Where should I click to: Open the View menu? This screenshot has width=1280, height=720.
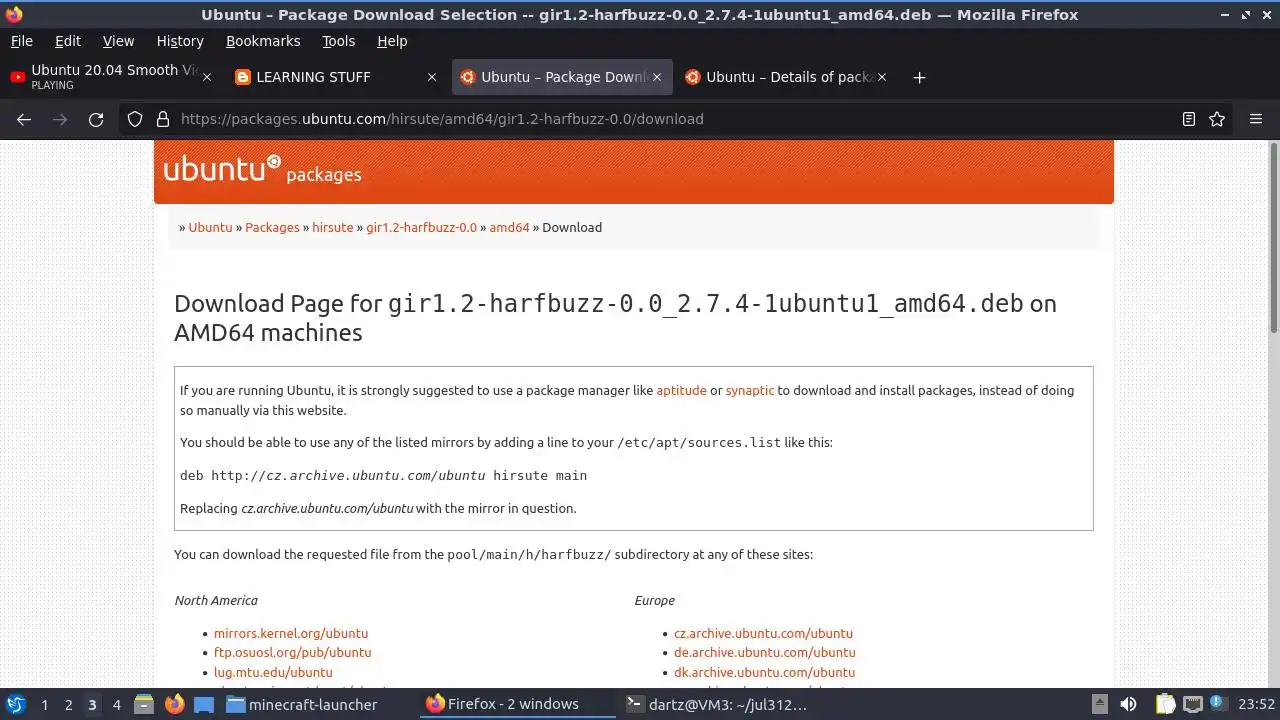click(118, 41)
